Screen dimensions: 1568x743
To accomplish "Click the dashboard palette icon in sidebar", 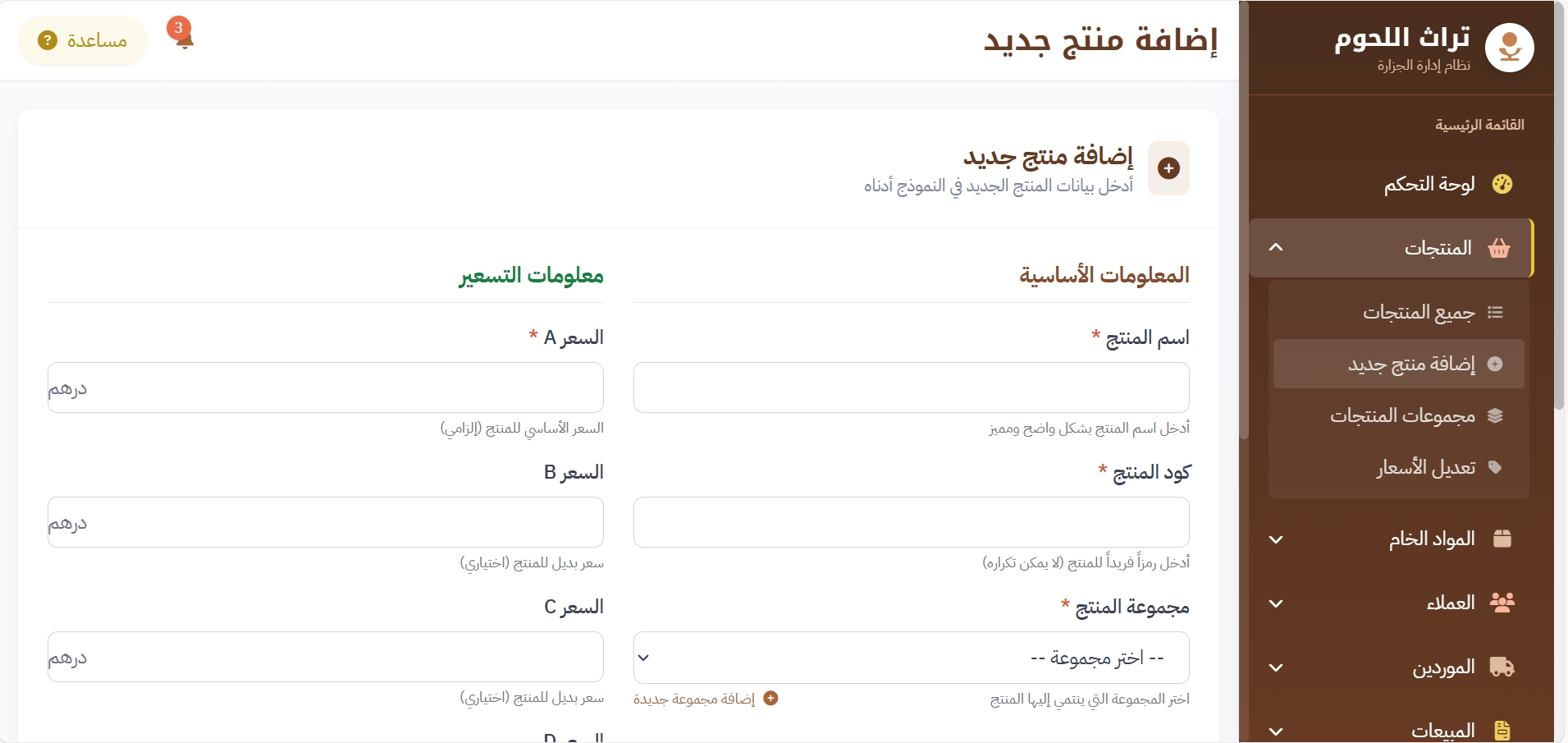I will click(x=1502, y=184).
